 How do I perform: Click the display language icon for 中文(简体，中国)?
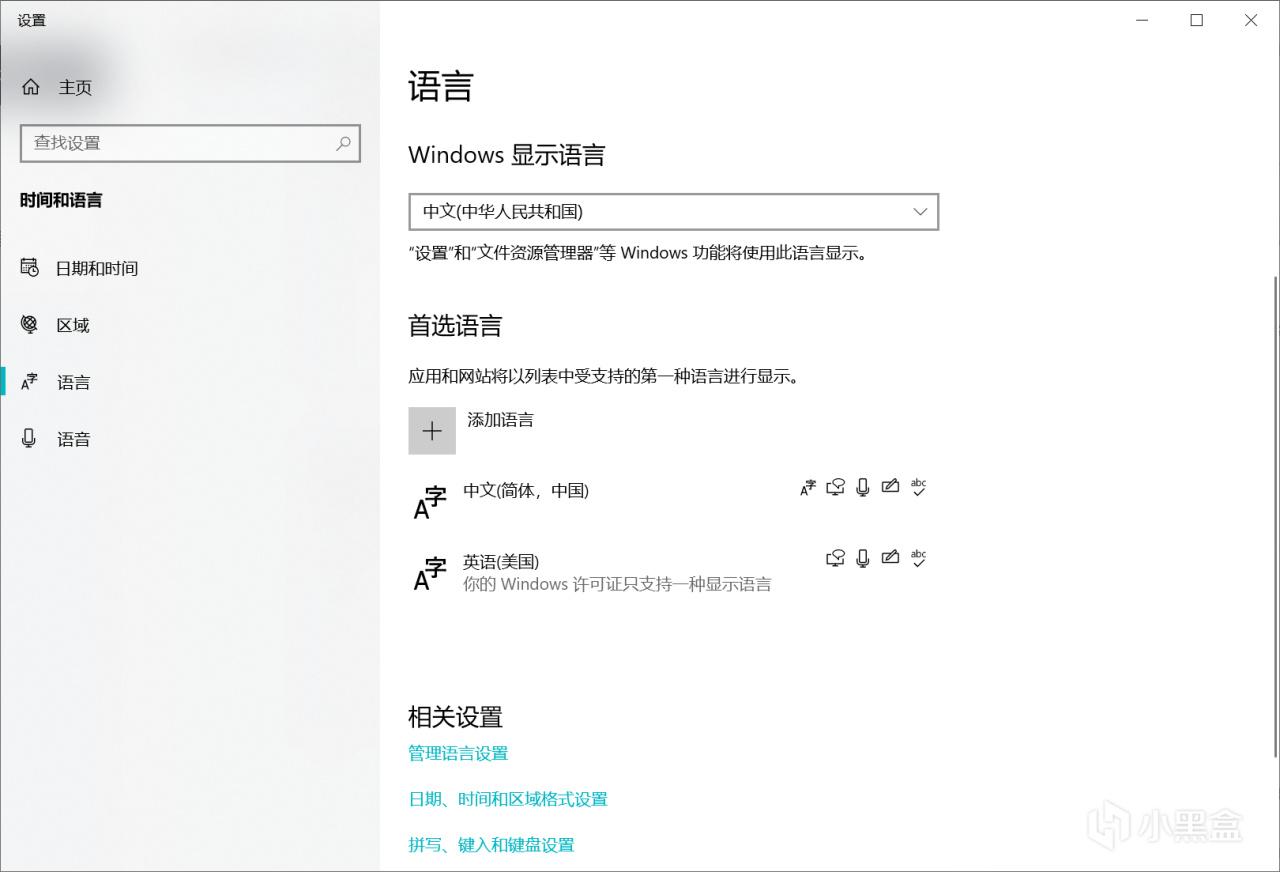coord(808,488)
